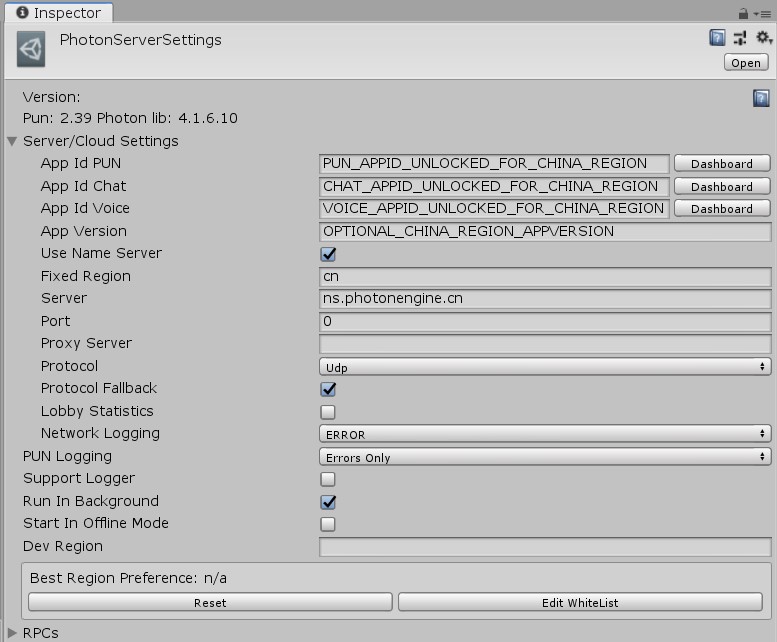This screenshot has height=642, width=777.
Task: Click the empty Dev Region field
Action: 545,547
